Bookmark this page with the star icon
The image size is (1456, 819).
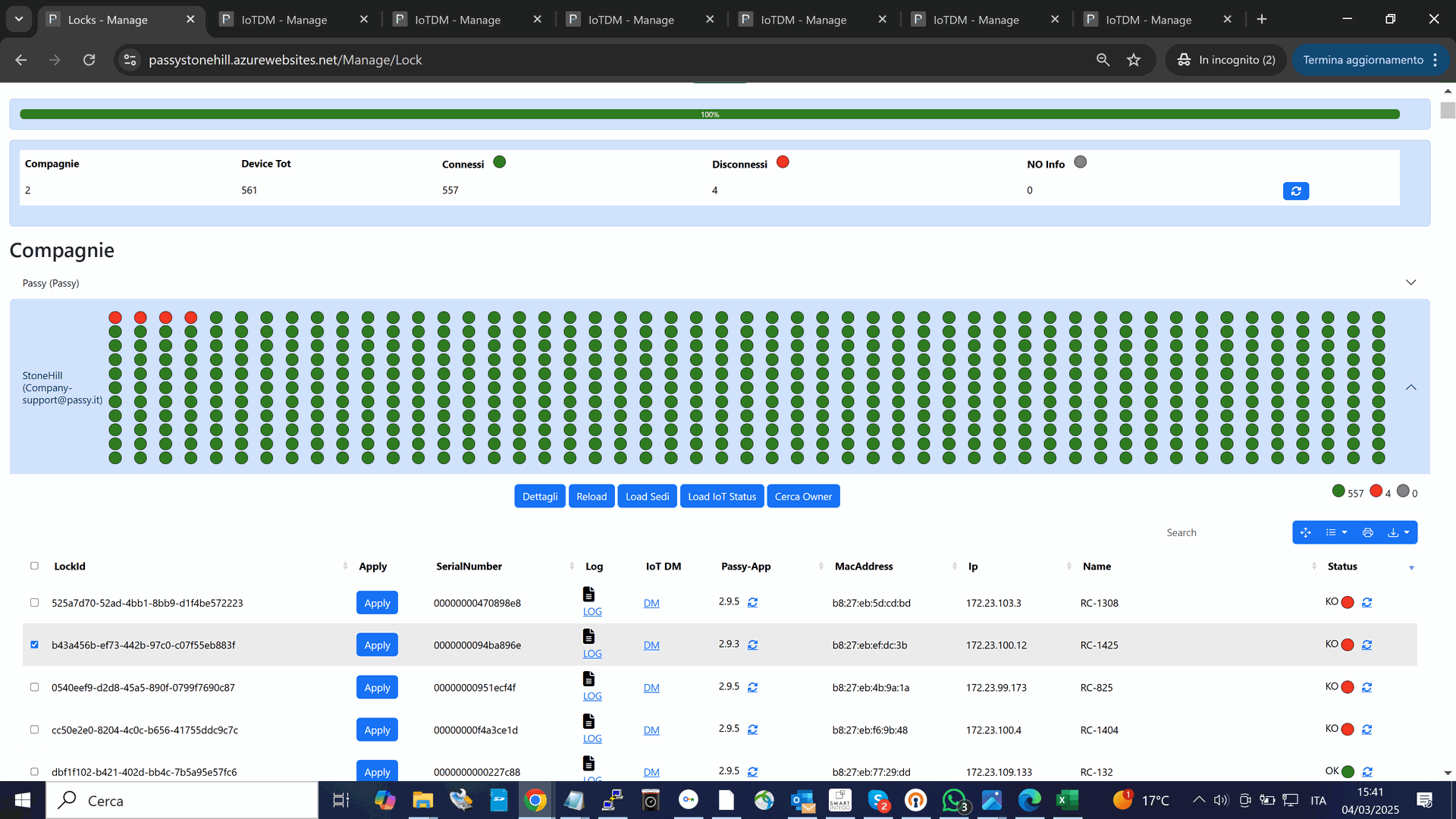click(1134, 60)
